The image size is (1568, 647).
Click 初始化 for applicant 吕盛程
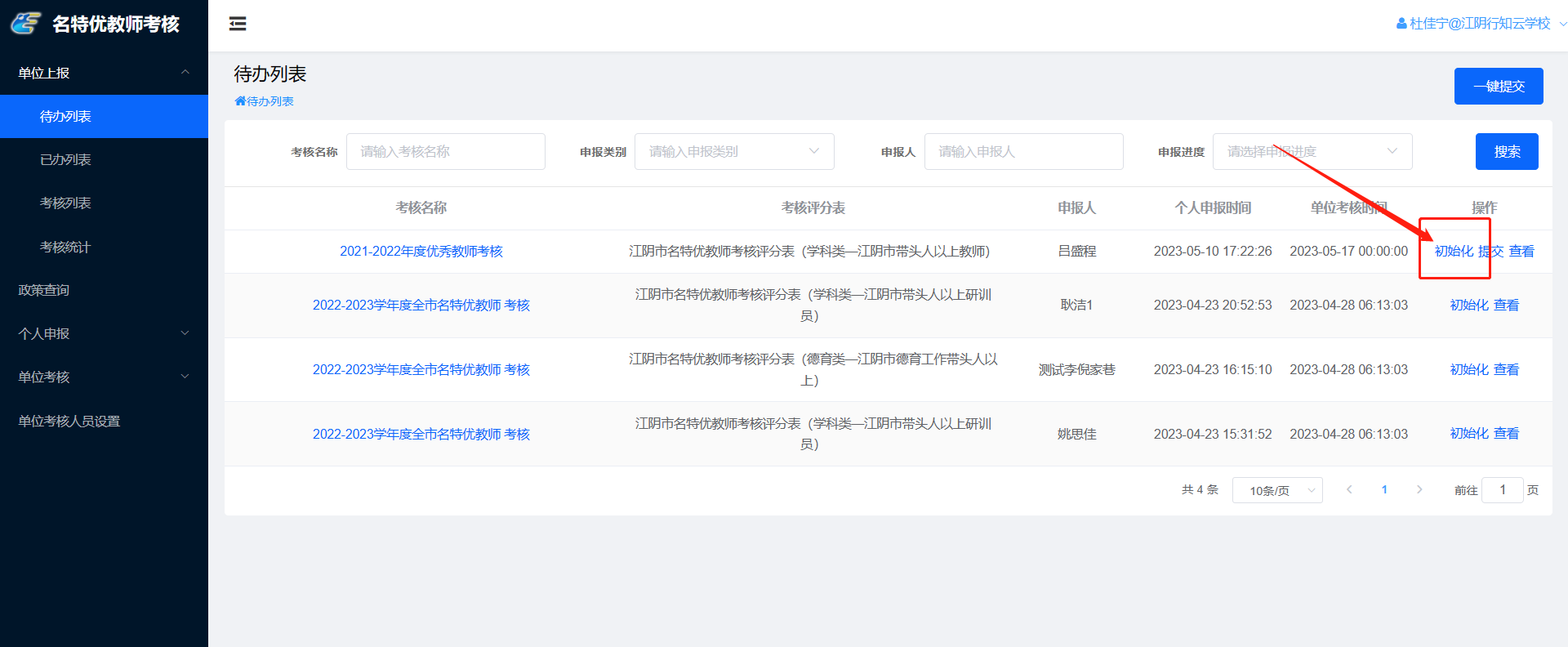1454,251
